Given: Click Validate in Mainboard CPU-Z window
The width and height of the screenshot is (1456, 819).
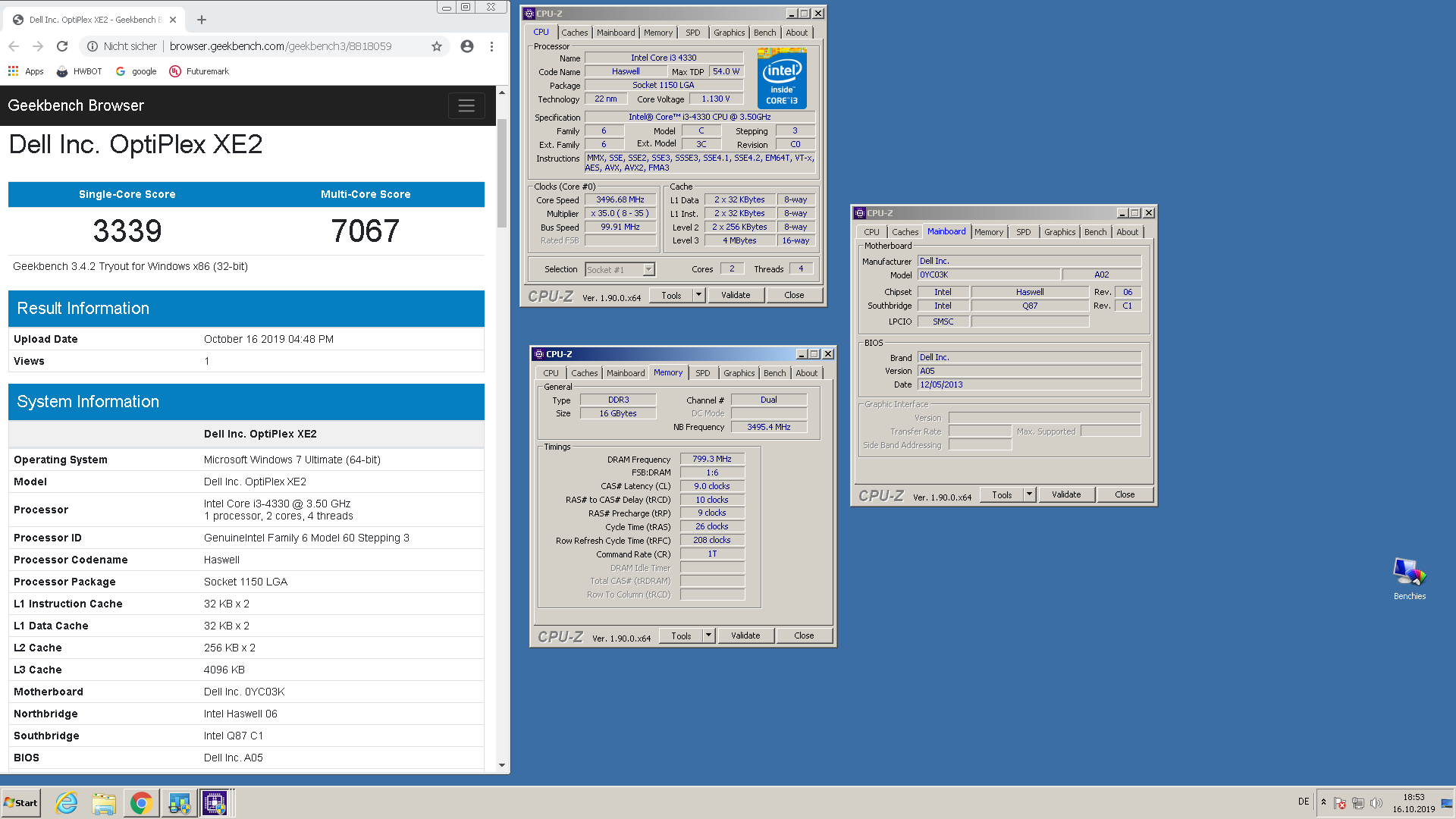Looking at the screenshot, I should click(1066, 495).
